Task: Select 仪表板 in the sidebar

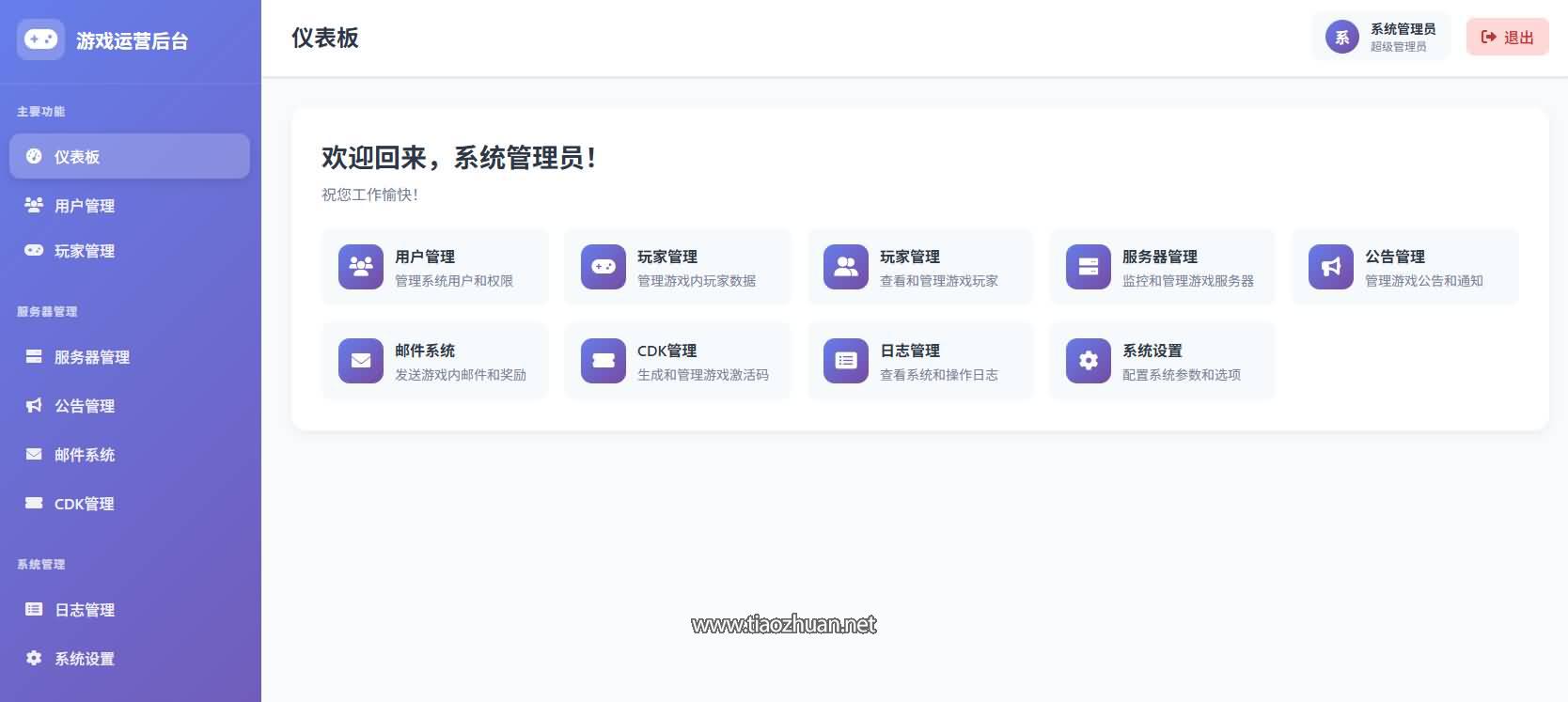Action: coord(130,156)
